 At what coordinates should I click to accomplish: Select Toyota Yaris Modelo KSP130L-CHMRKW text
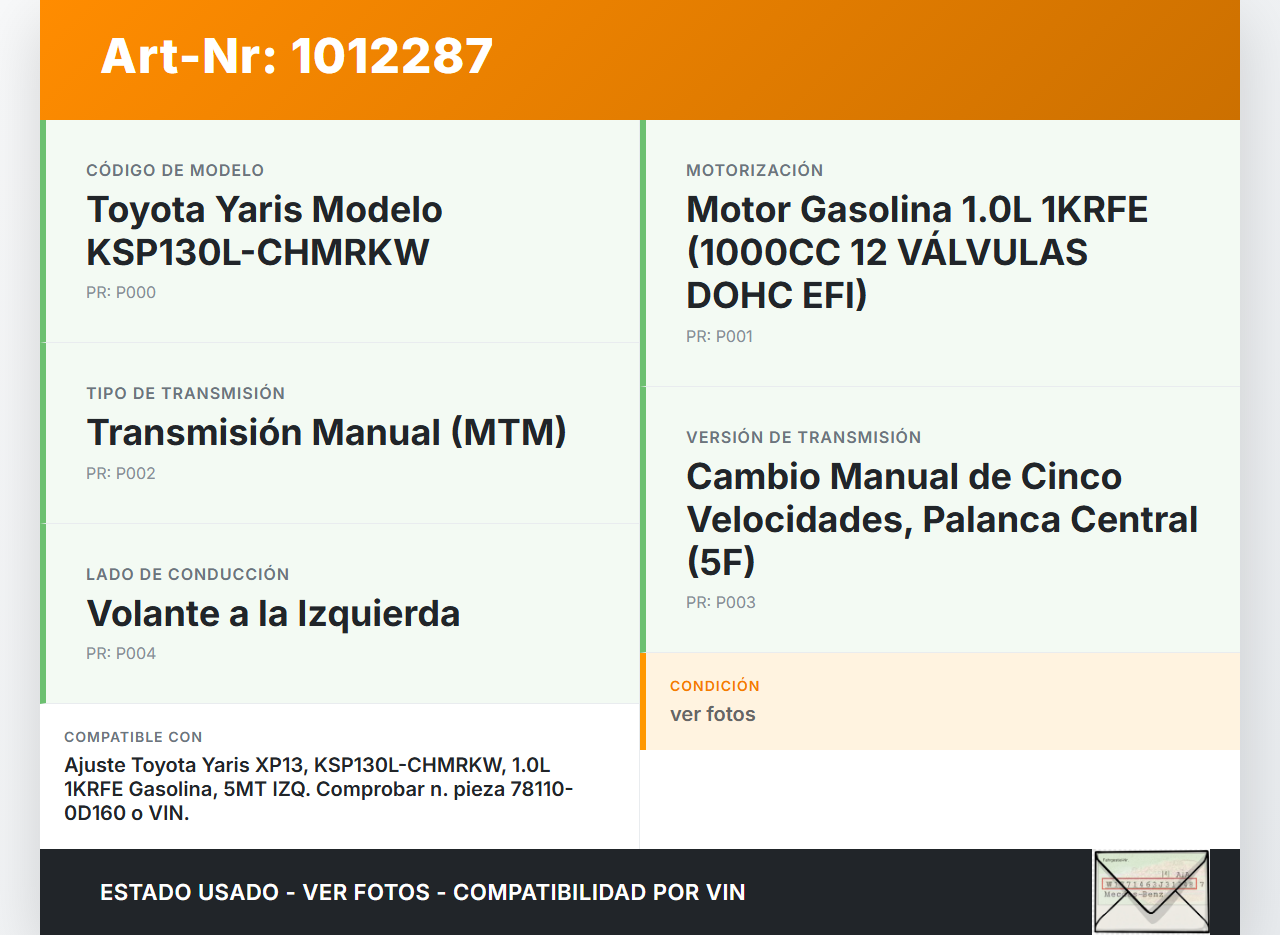264,231
